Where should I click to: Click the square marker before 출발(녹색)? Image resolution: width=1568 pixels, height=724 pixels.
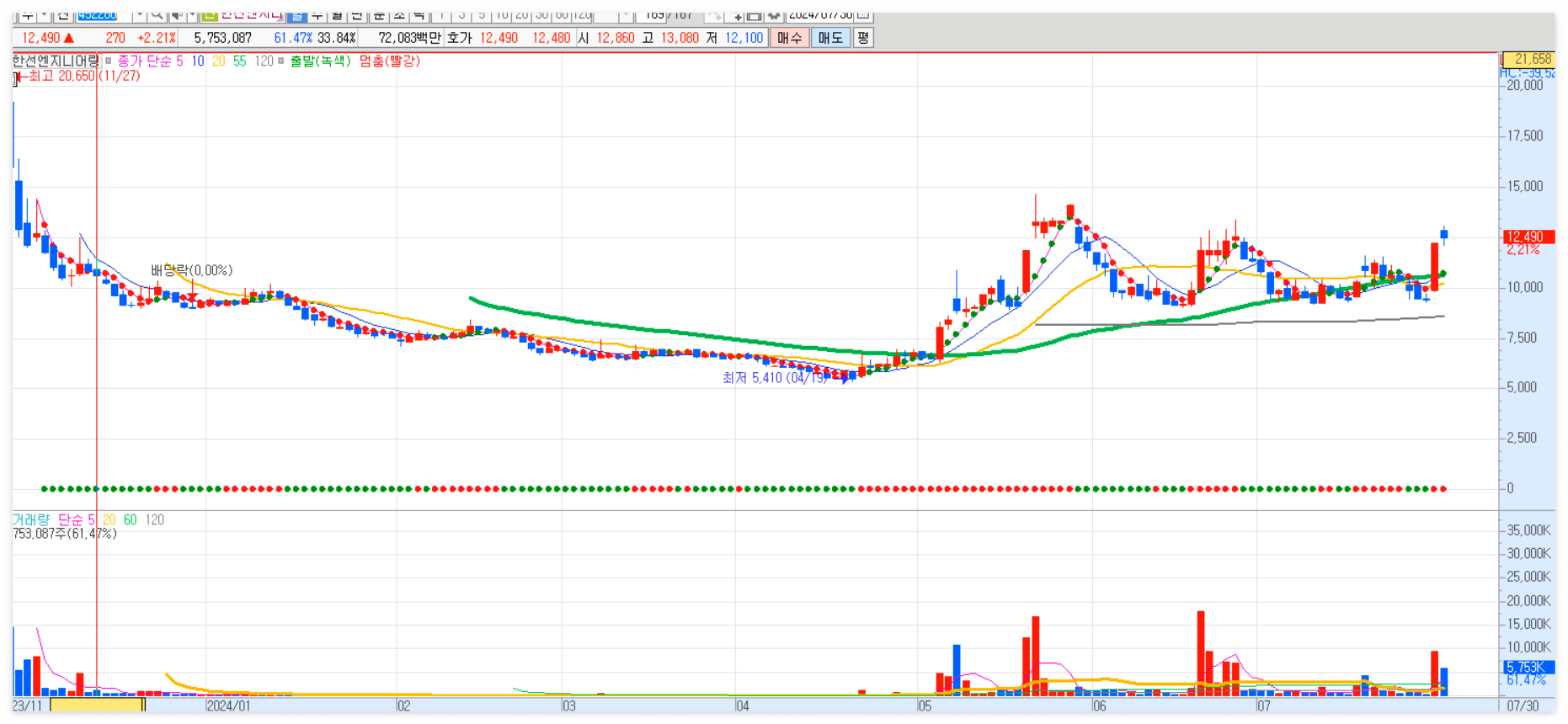point(281,61)
